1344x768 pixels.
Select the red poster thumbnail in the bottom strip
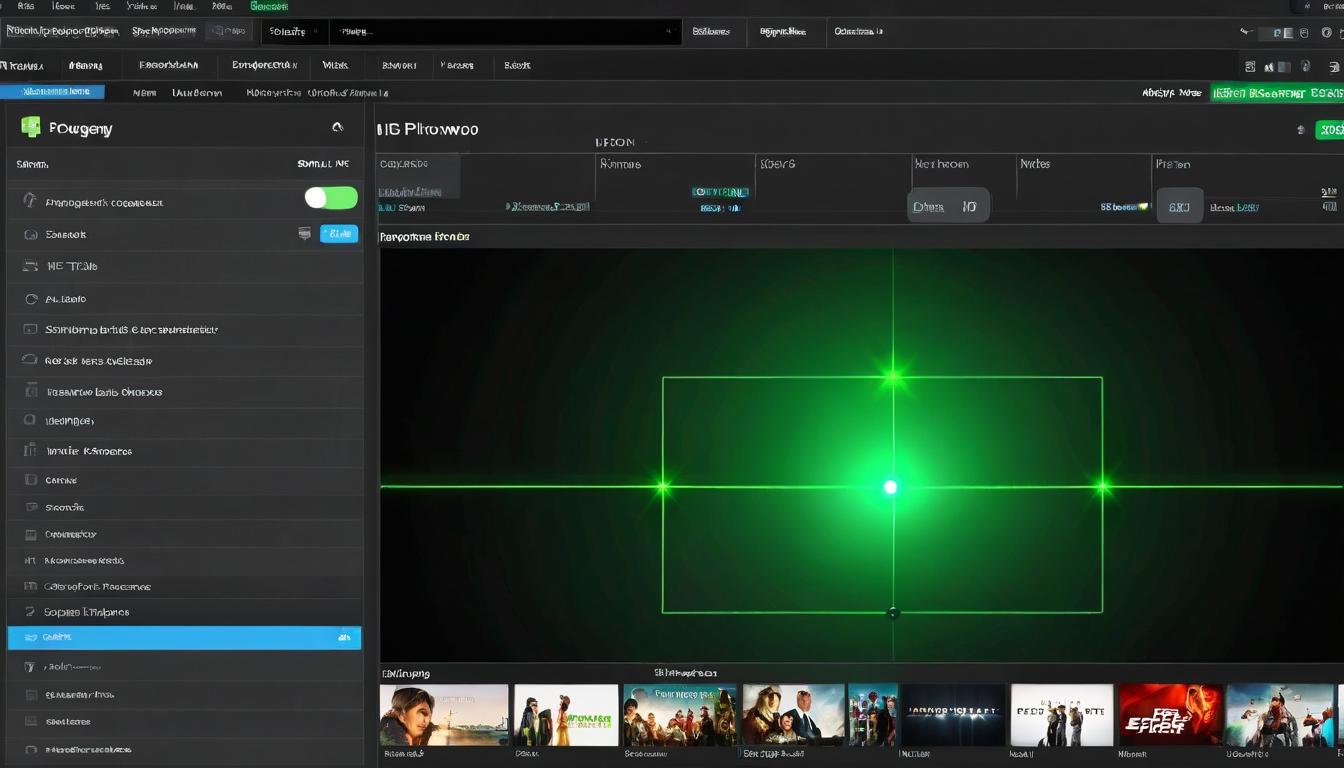point(1170,715)
